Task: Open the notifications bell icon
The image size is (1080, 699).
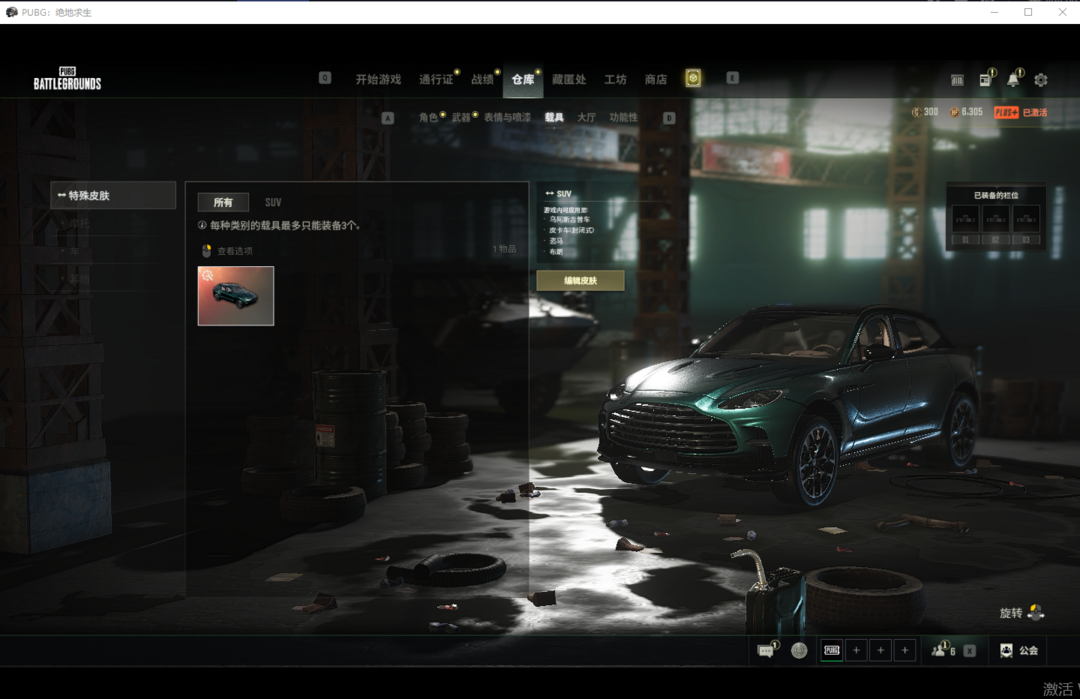Action: click(x=1013, y=80)
